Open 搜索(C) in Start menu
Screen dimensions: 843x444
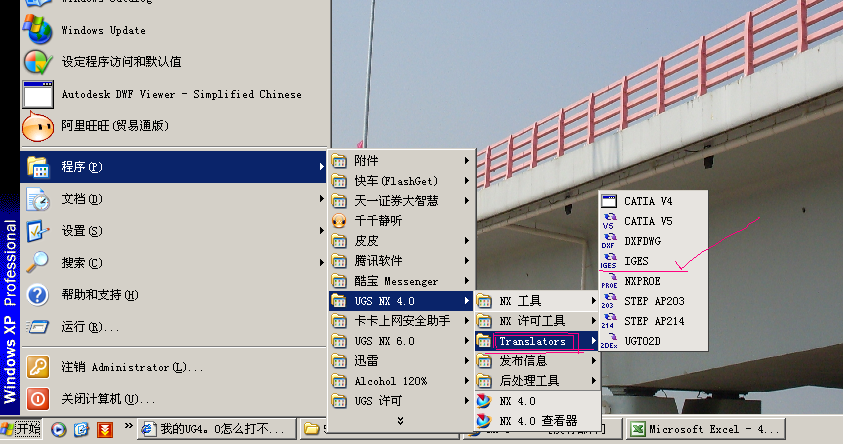pyautogui.click(x=174, y=262)
